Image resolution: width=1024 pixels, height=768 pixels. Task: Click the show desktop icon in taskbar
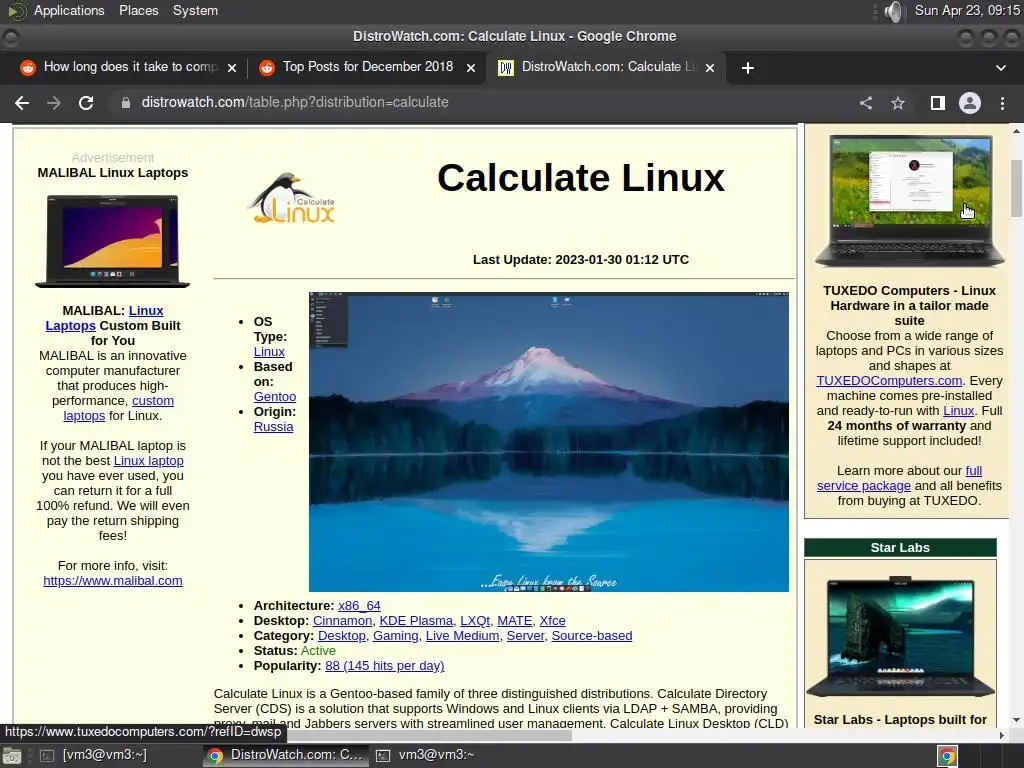tap(12, 756)
